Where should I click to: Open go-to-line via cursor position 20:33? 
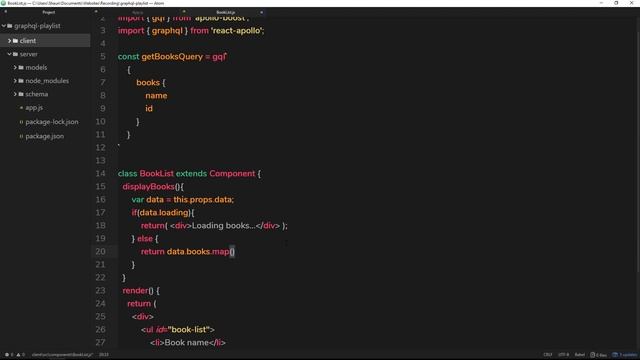[104, 355]
